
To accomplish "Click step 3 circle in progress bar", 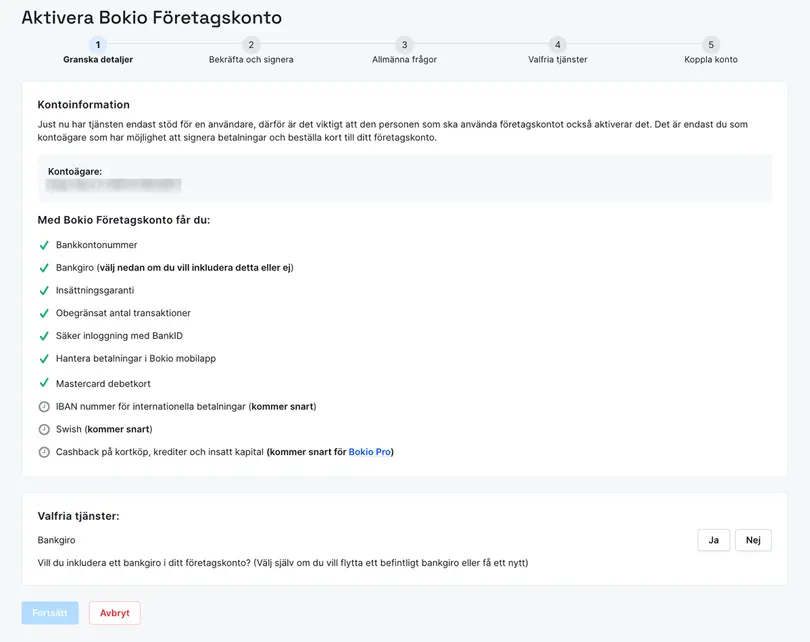I will [404, 44].
